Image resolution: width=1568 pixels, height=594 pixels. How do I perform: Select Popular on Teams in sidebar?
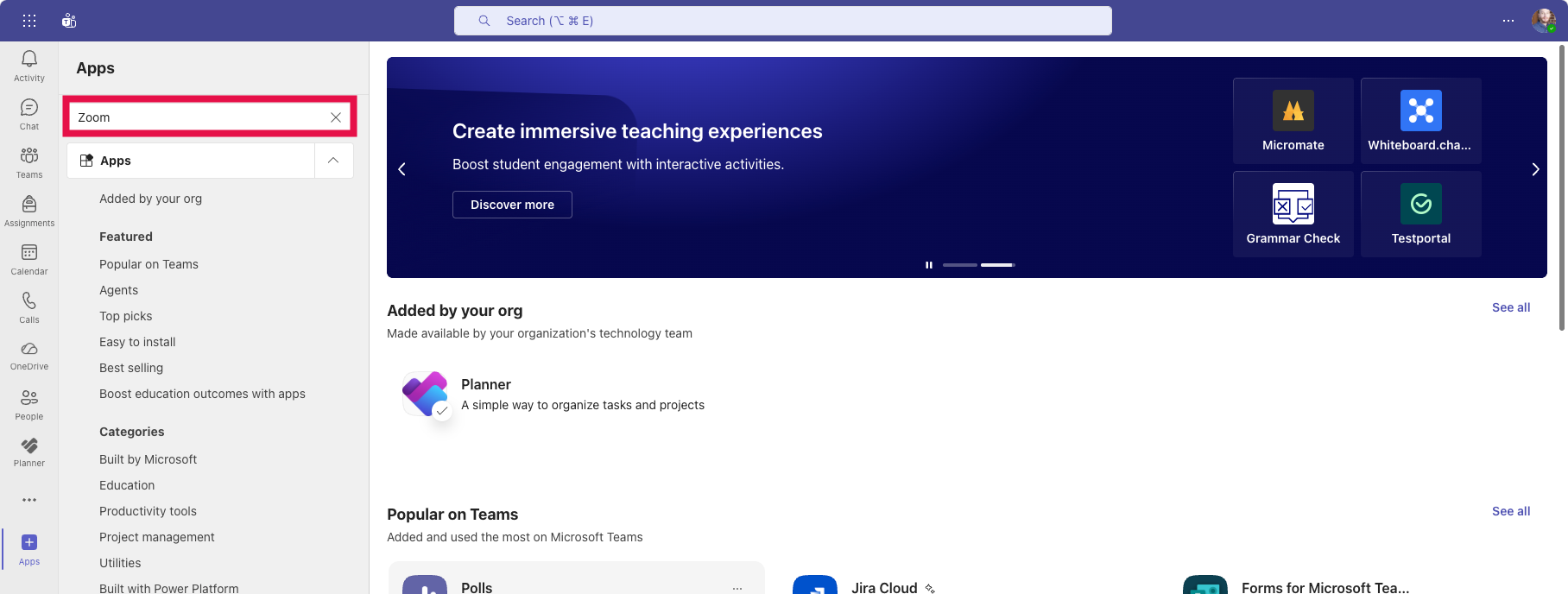[149, 264]
